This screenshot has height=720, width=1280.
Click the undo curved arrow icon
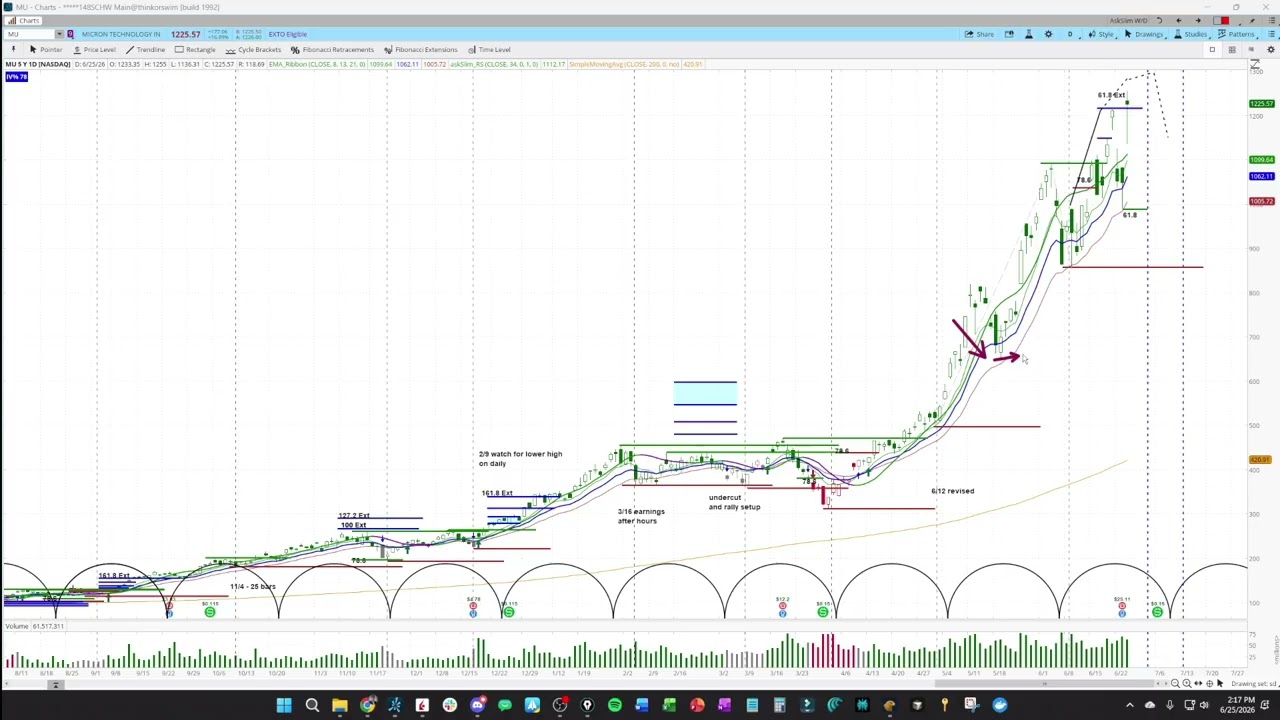(1159, 20)
